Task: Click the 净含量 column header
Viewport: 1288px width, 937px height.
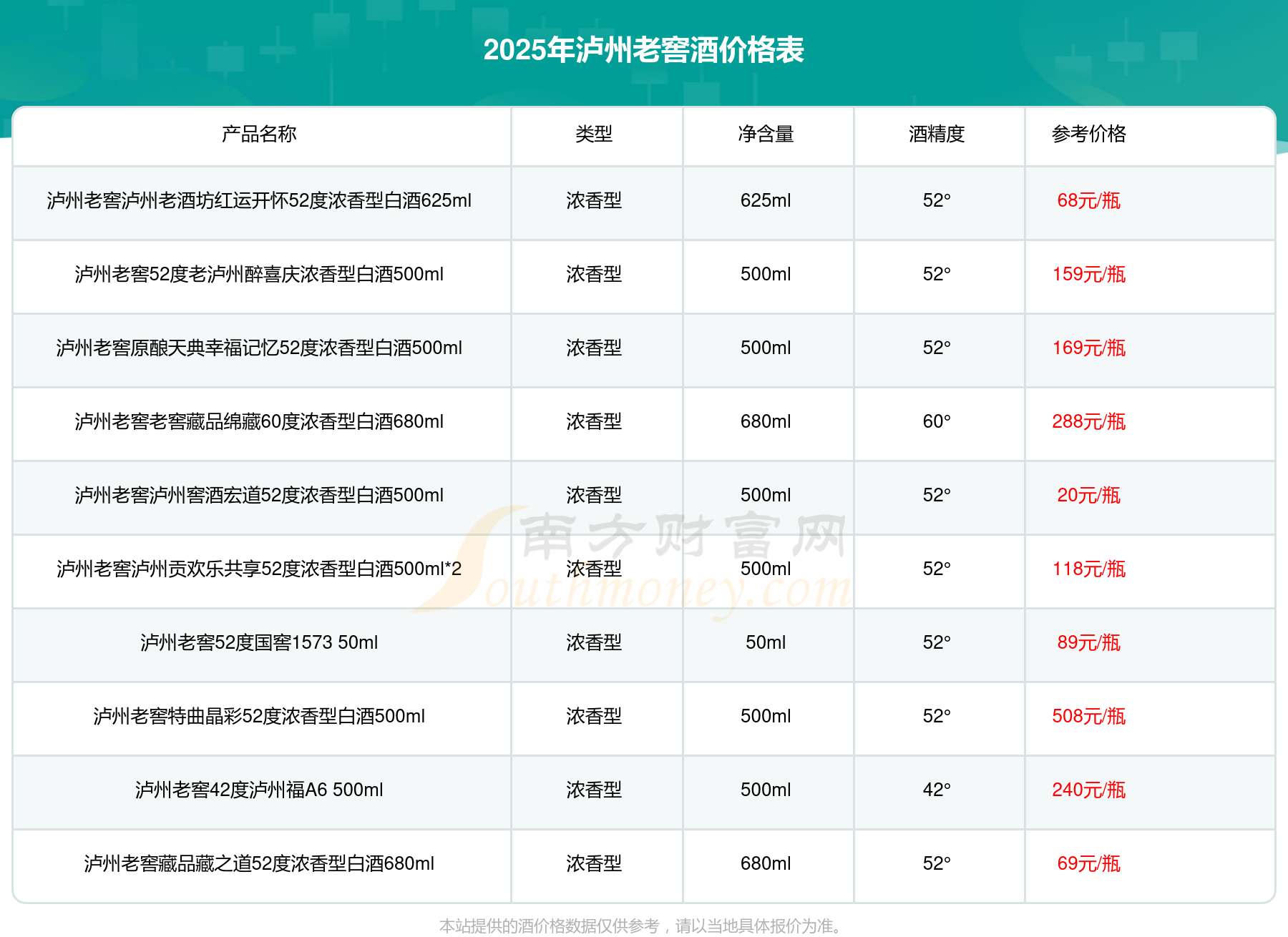Action: coord(766,134)
